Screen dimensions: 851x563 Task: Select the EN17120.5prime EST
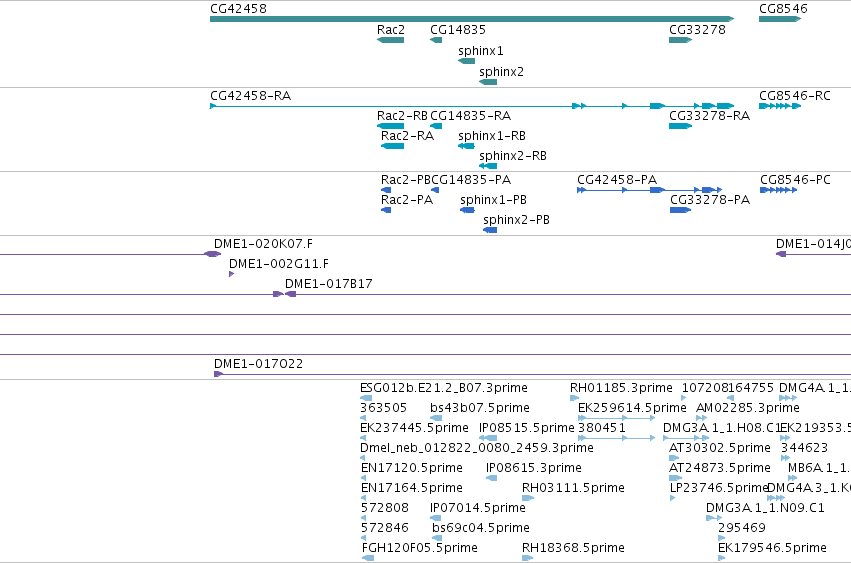[x=363, y=478]
